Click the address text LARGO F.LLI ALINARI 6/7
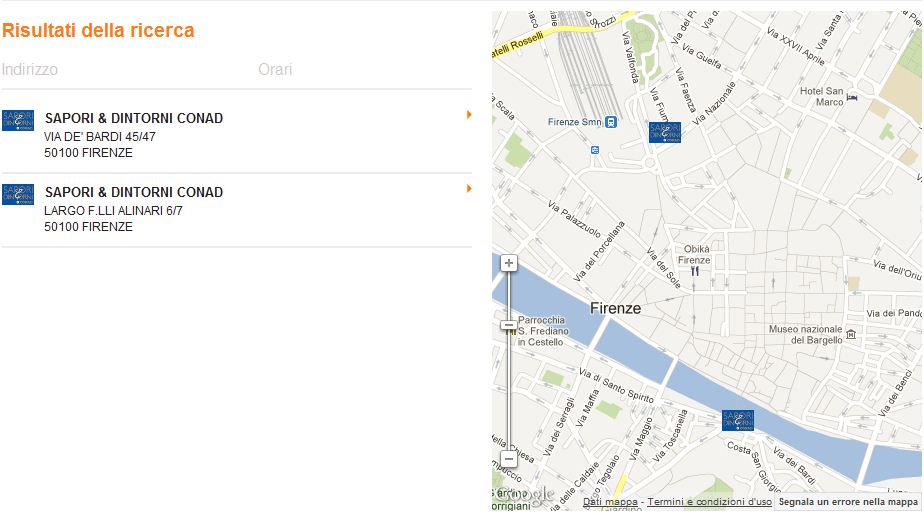Screen dimensions: 924x515 (x=113, y=210)
